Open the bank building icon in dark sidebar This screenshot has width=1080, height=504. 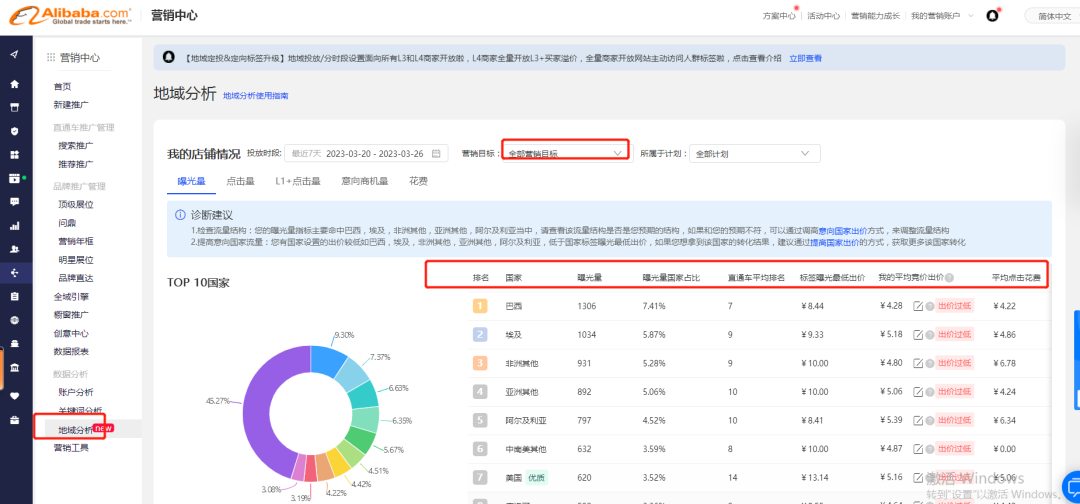coord(14,368)
